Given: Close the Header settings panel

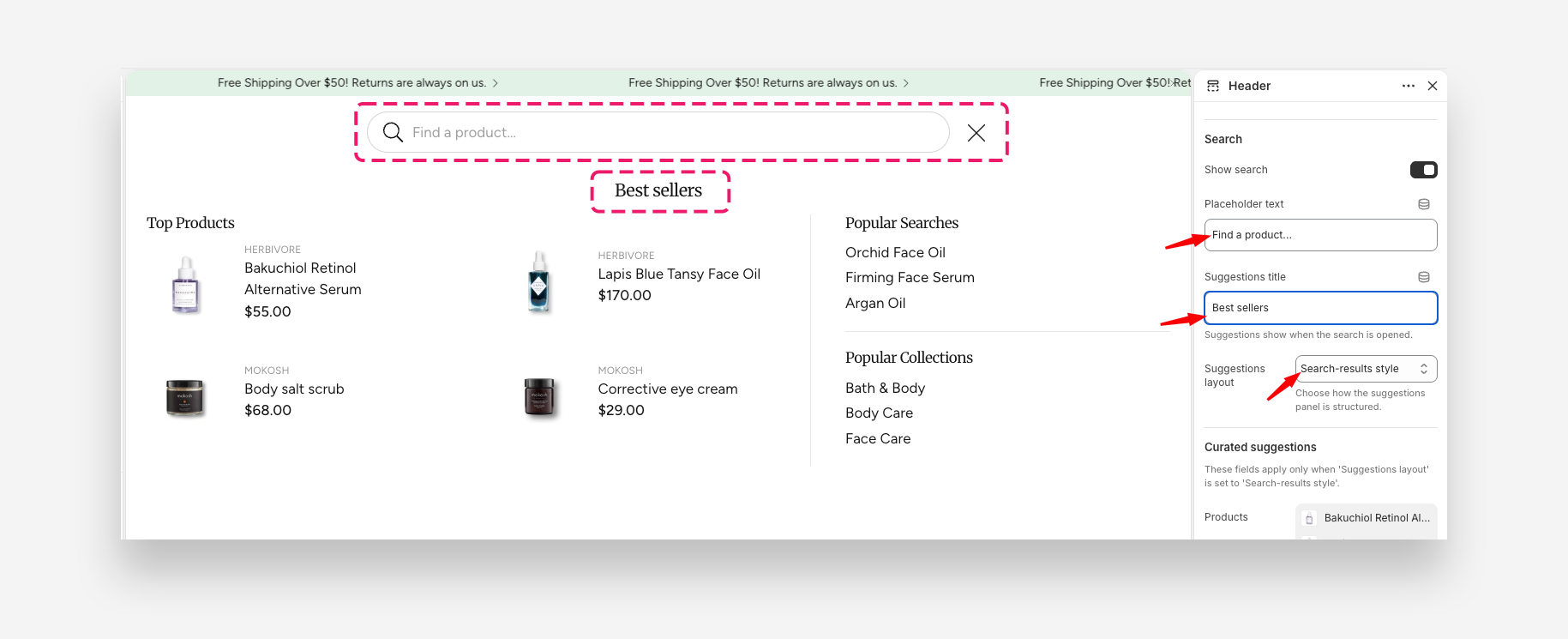Looking at the screenshot, I should [1433, 86].
